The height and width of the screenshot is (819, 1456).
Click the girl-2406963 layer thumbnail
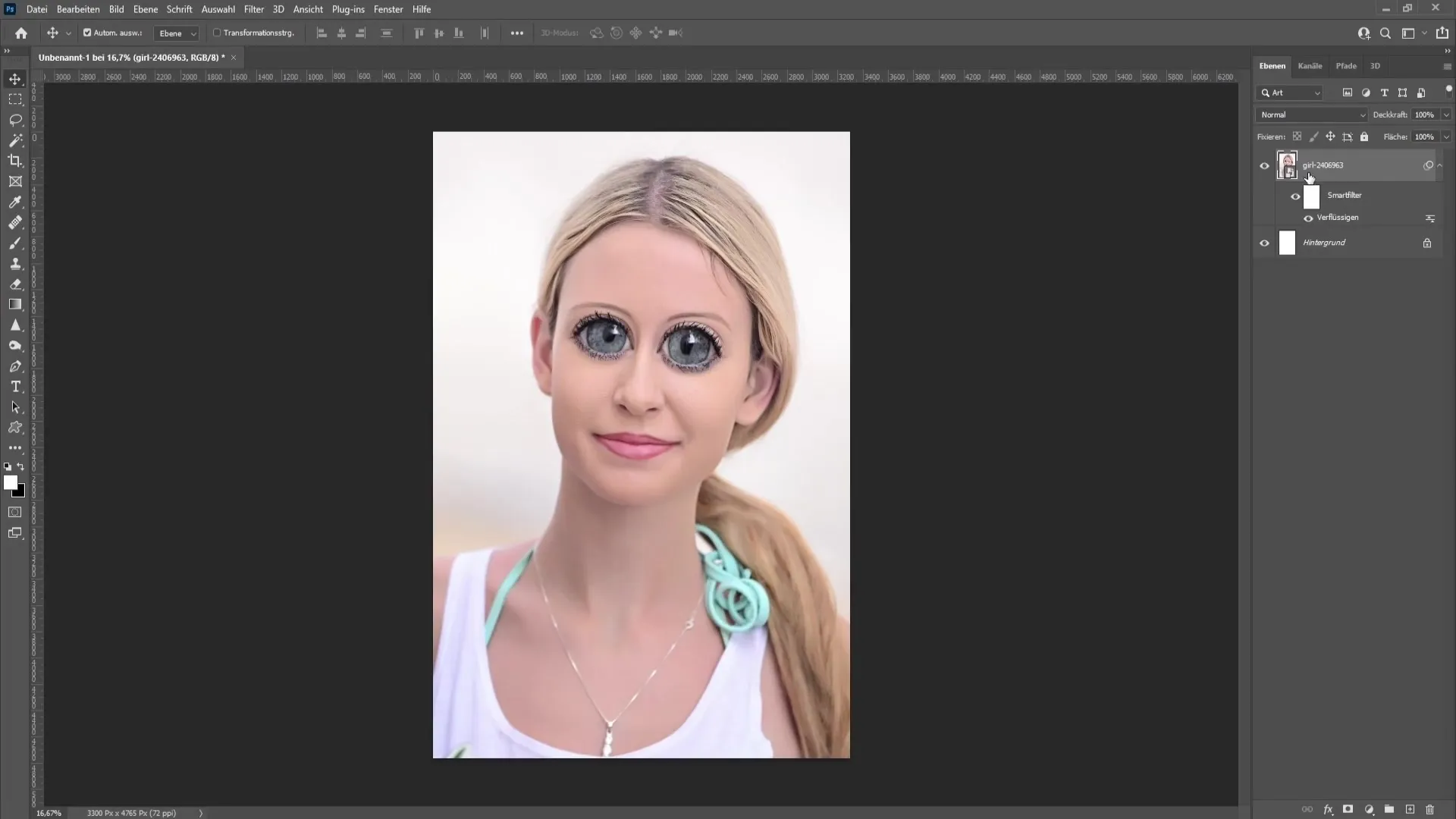click(x=1287, y=164)
